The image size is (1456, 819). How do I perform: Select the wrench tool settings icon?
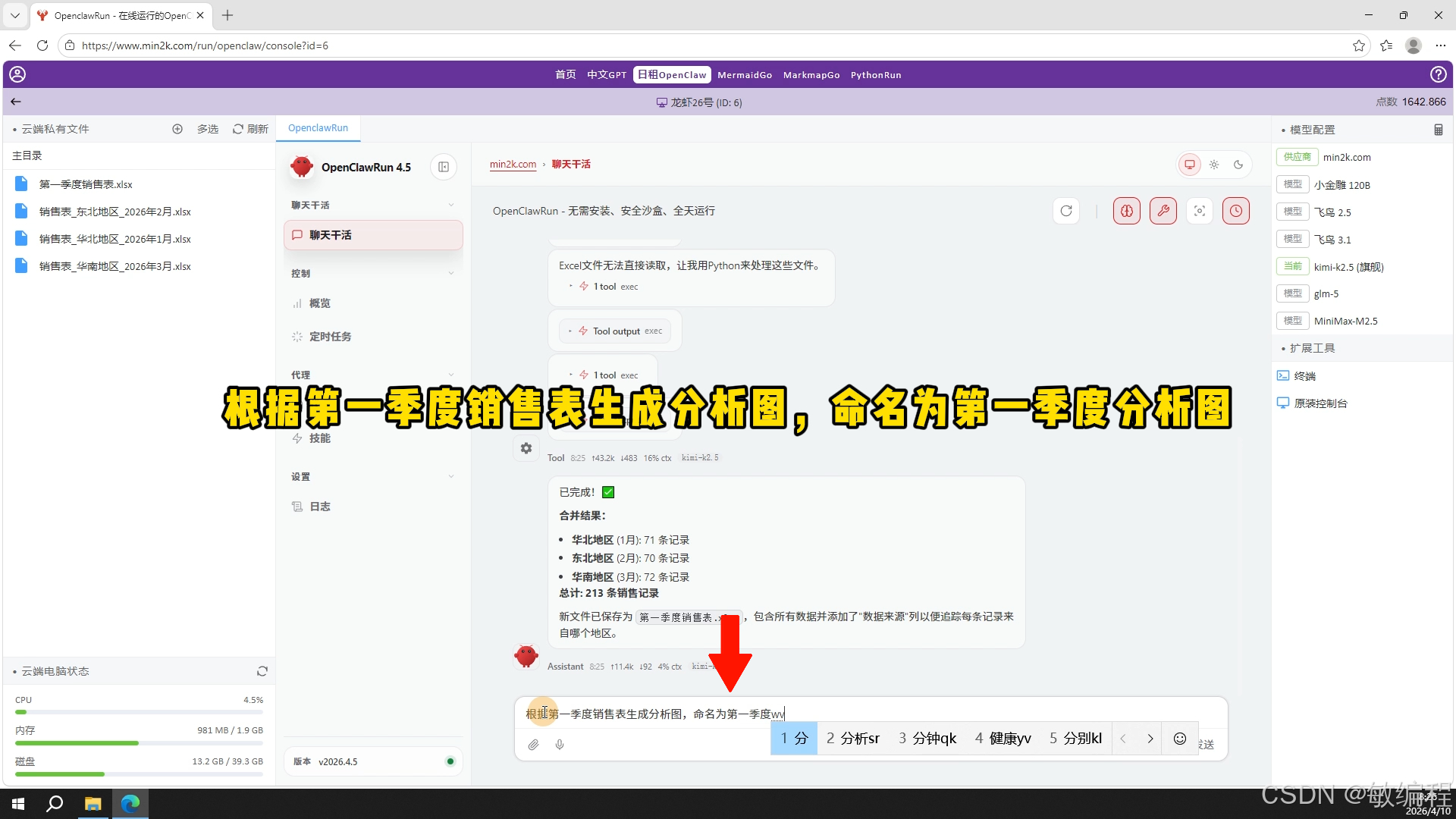[1163, 211]
